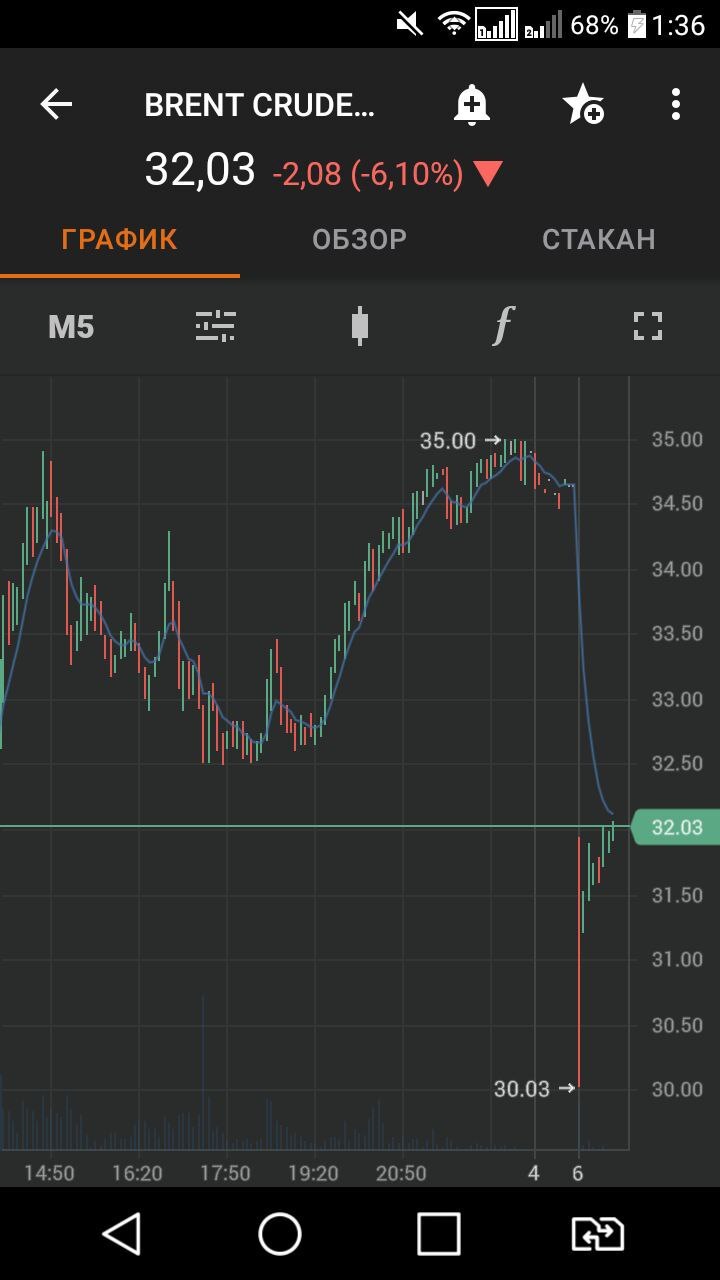This screenshot has width=720, height=1280.
Task: Tap the muted sound status icon
Action: tap(410, 24)
